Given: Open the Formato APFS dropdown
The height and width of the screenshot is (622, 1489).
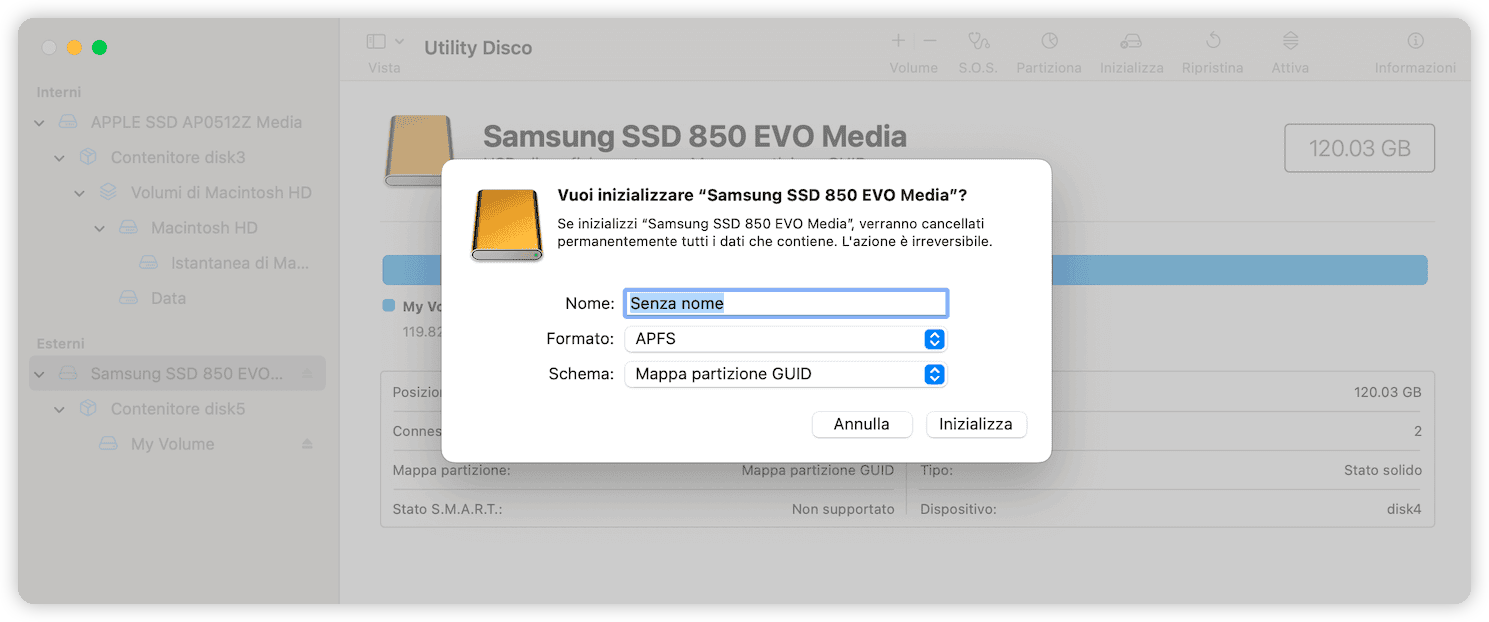Looking at the screenshot, I should point(785,339).
